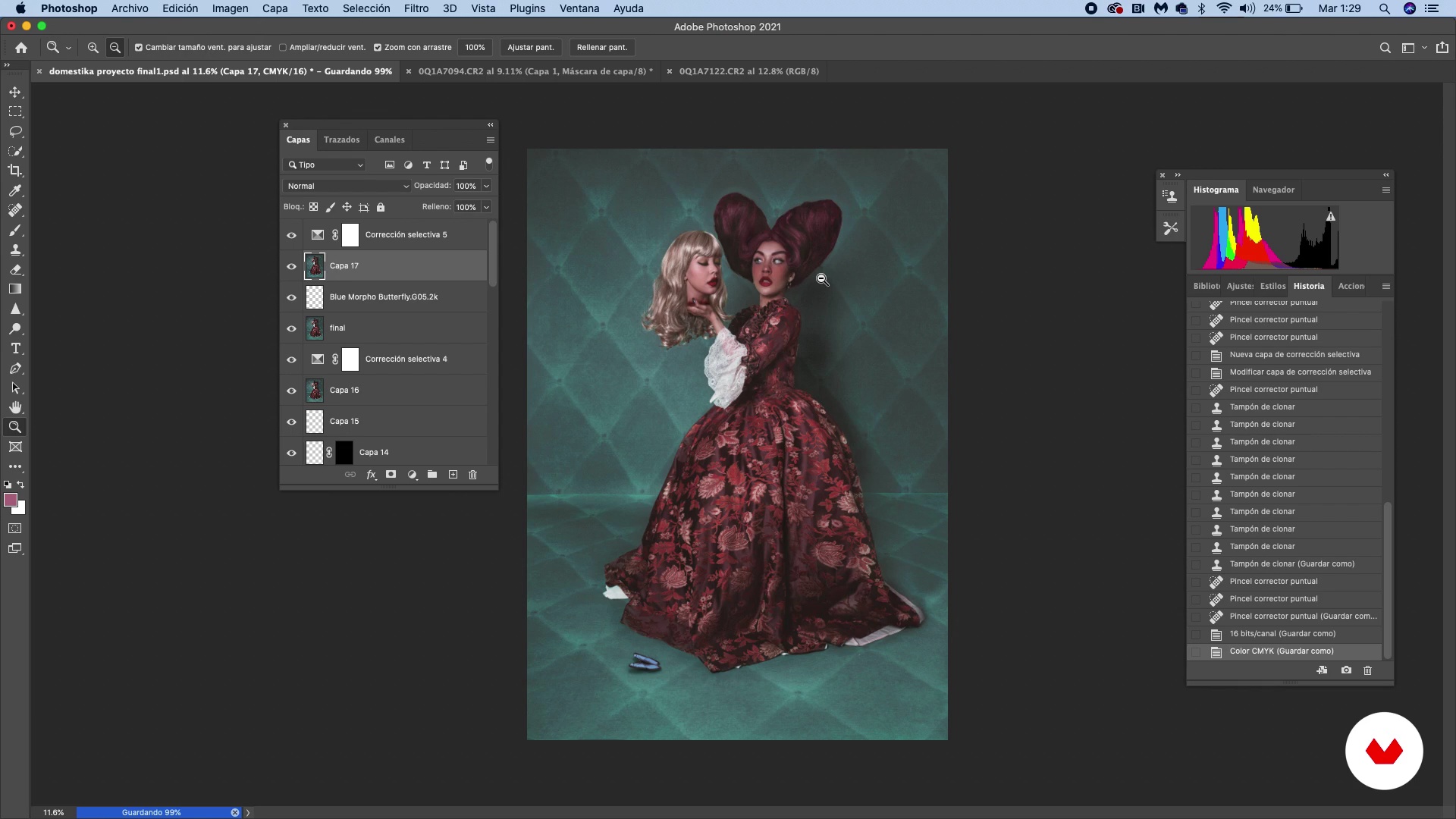1456x819 pixels.
Task: Activate zoom in mode in options bar
Action: (93, 47)
